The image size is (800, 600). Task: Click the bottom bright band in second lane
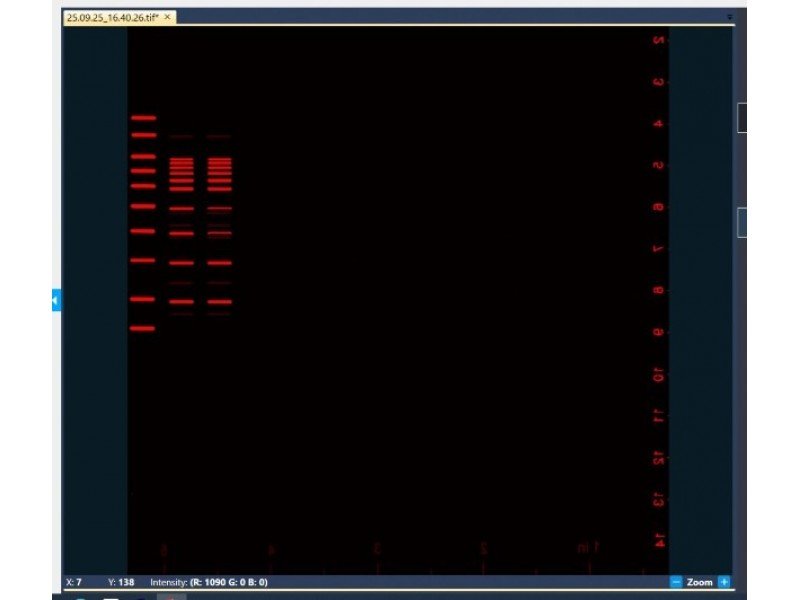181,301
